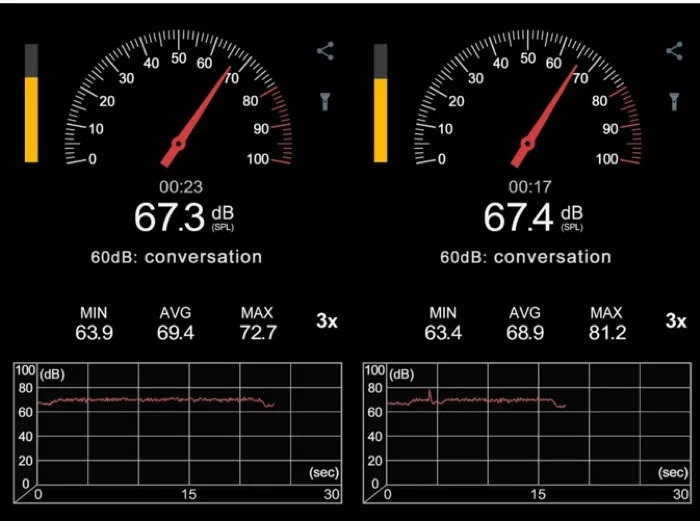This screenshot has height=527, width=700.
Task: Click the right '60dB: conversation' label
Action: [526, 257]
